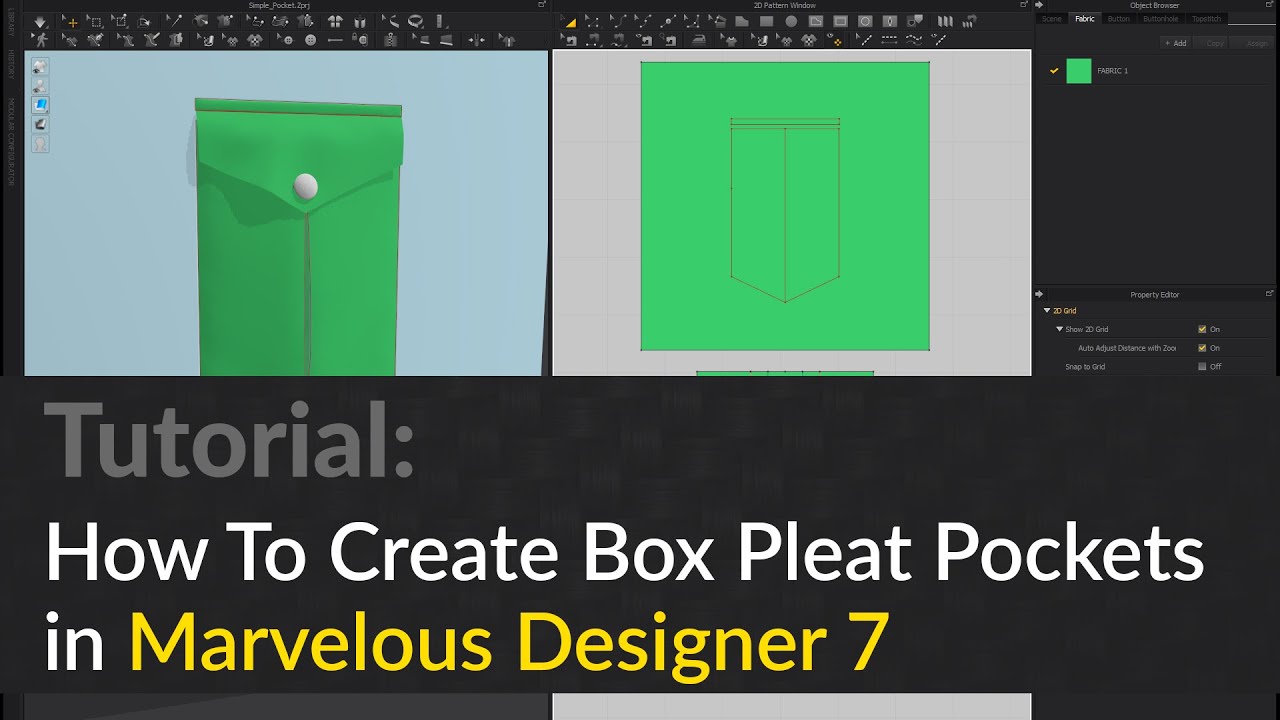Toggle the Show 2D Grid checkbox
The image size is (1280, 720).
pyautogui.click(x=1202, y=329)
